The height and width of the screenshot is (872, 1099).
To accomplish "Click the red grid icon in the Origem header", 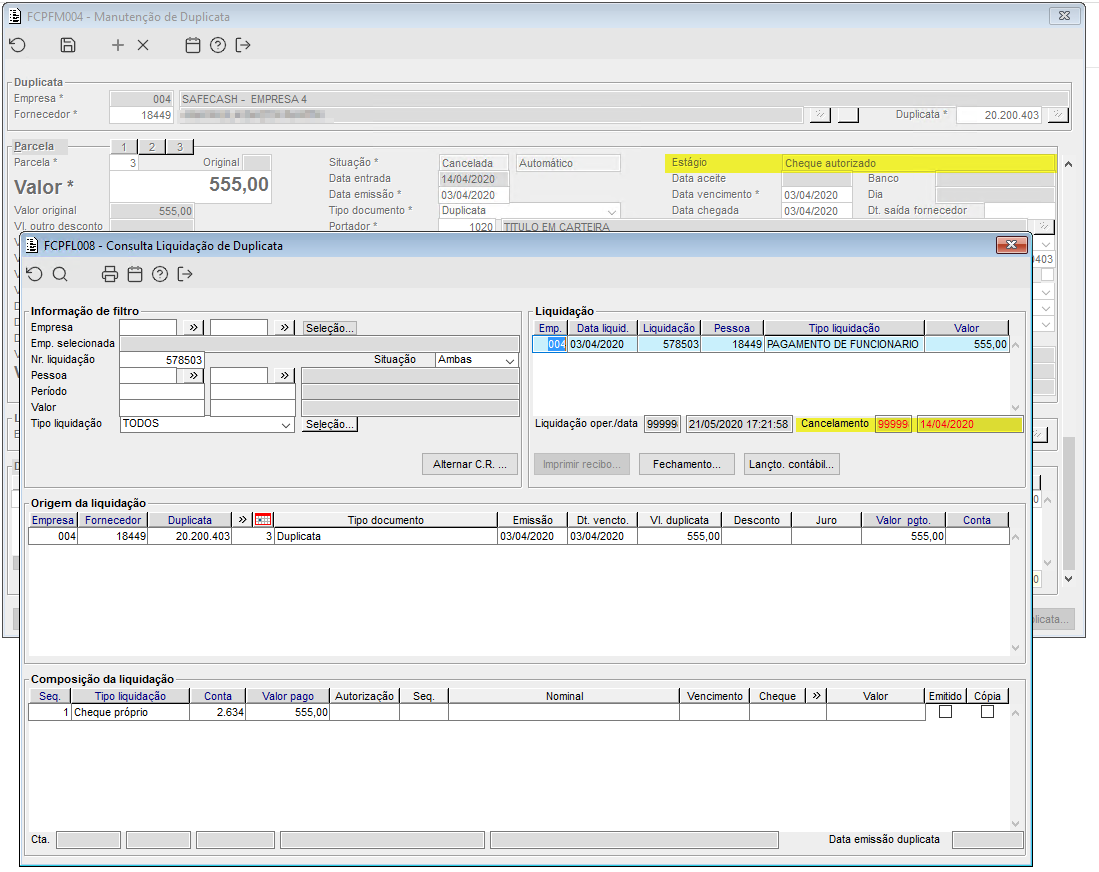I will click(x=263, y=519).
